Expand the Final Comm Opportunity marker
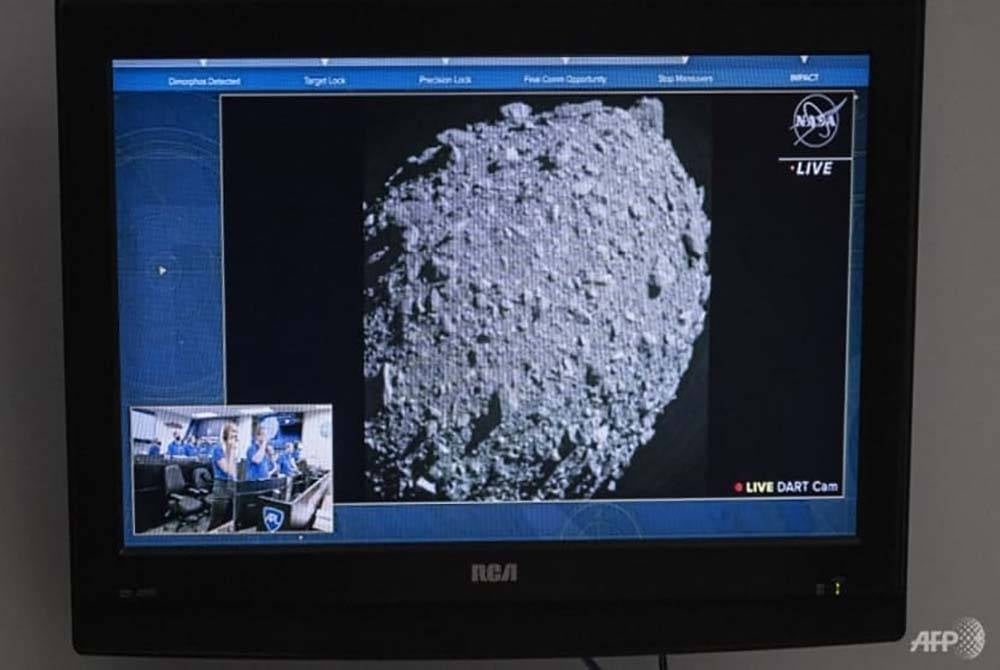Viewport: 1000px width, 670px height. click(563, 61)
